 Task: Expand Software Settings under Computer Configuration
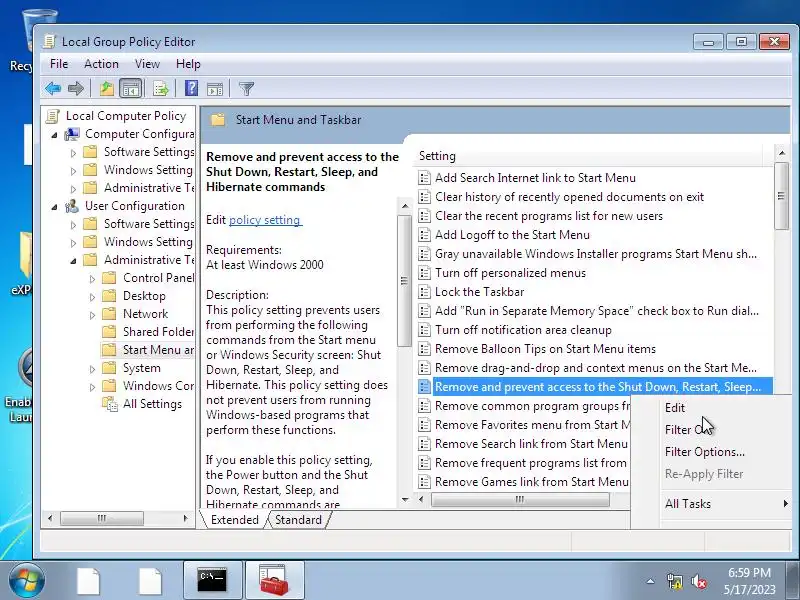point(73,153)
